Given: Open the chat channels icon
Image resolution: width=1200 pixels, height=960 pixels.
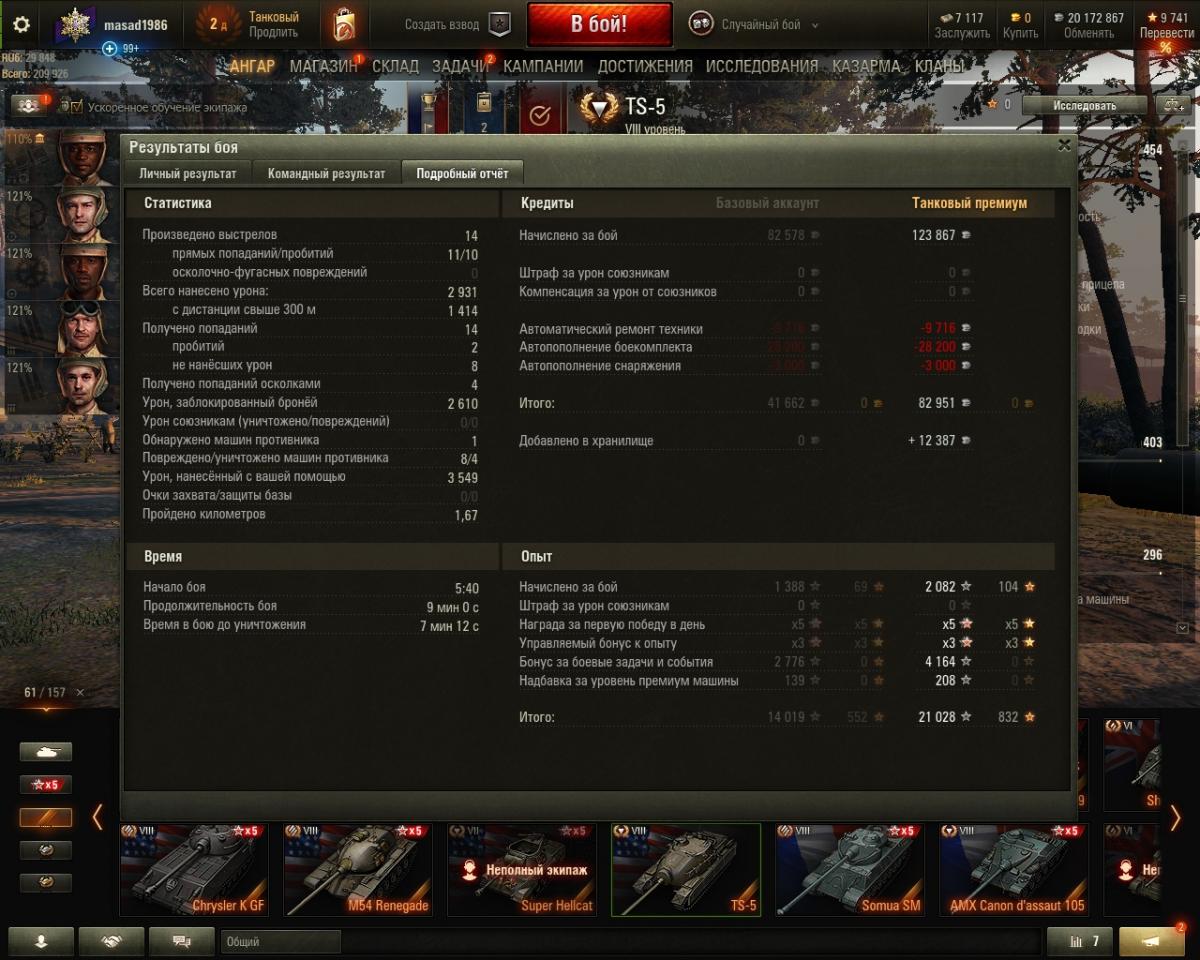Looking at the screenshot, I should [x=182, y=941].
